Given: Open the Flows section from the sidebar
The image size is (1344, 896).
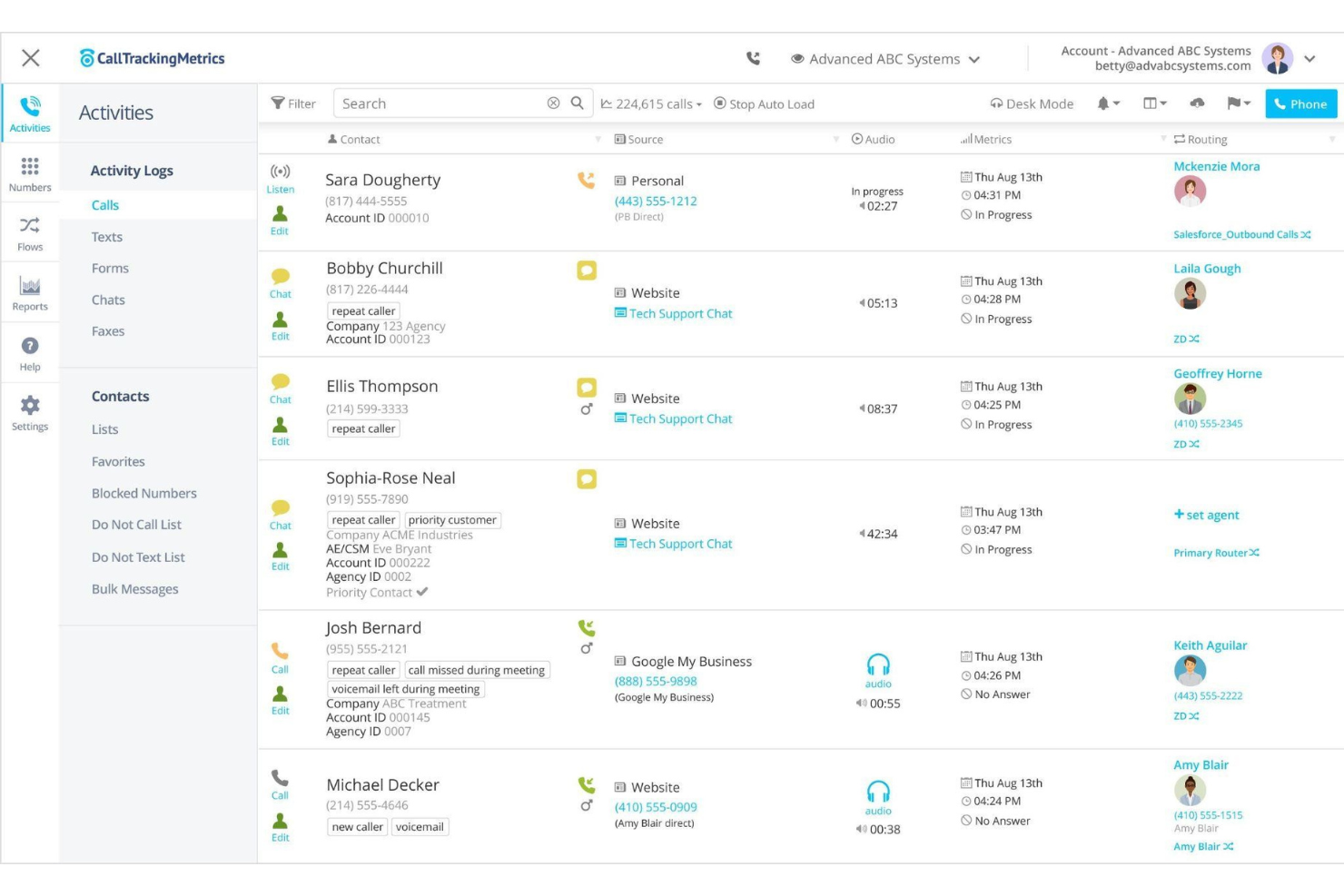Looking at the screenshot, I should coord(30,231).
